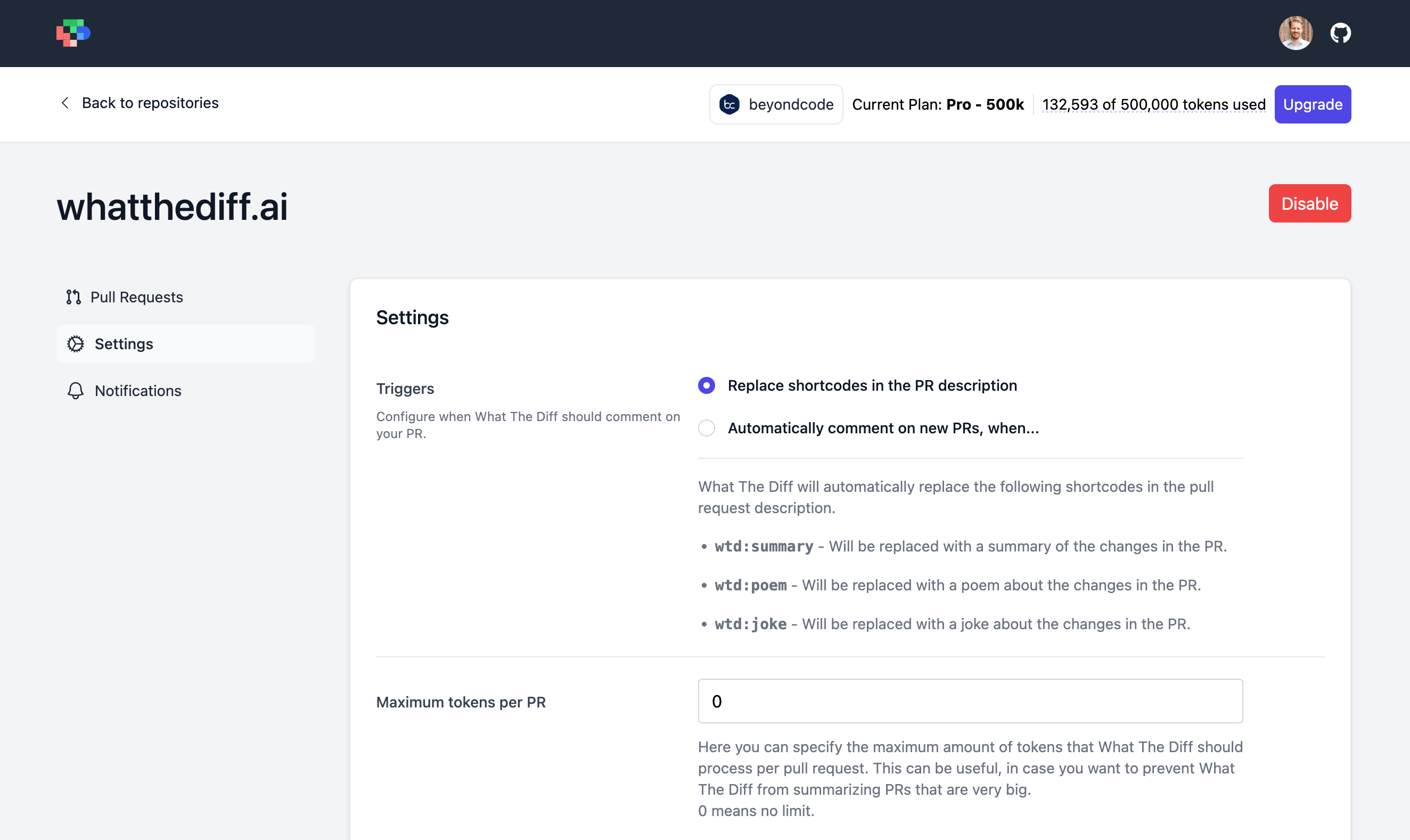Open the Settings sidebar item
1410x840 pixels.
tap(186, 344)
